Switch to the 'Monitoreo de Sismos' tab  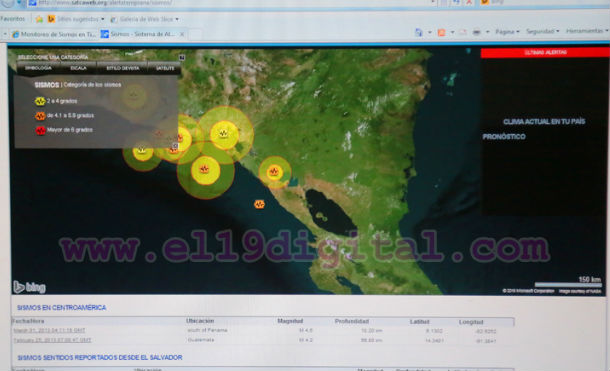click(x=54, y=34)
